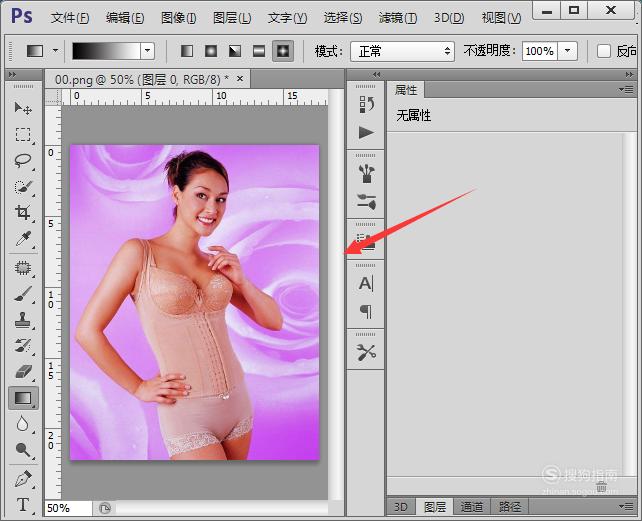Open the layers panel group flyout menu
The image size is (642, 521).
626,507
